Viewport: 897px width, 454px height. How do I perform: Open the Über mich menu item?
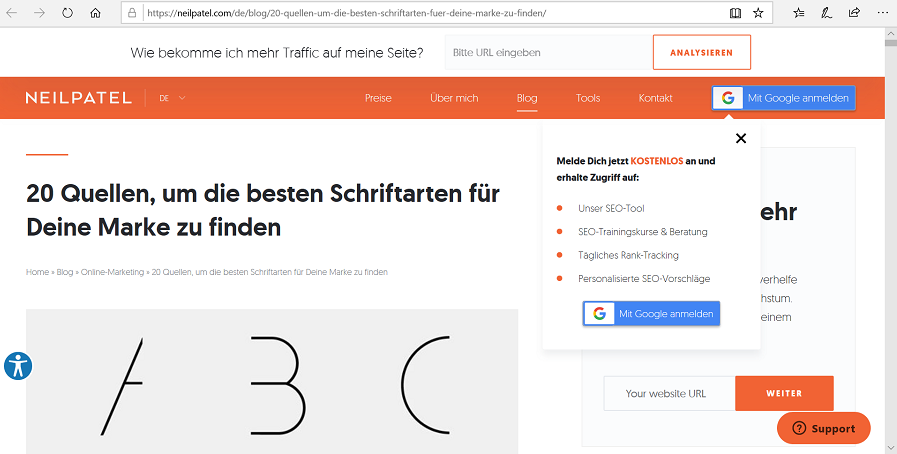point(454,98)
